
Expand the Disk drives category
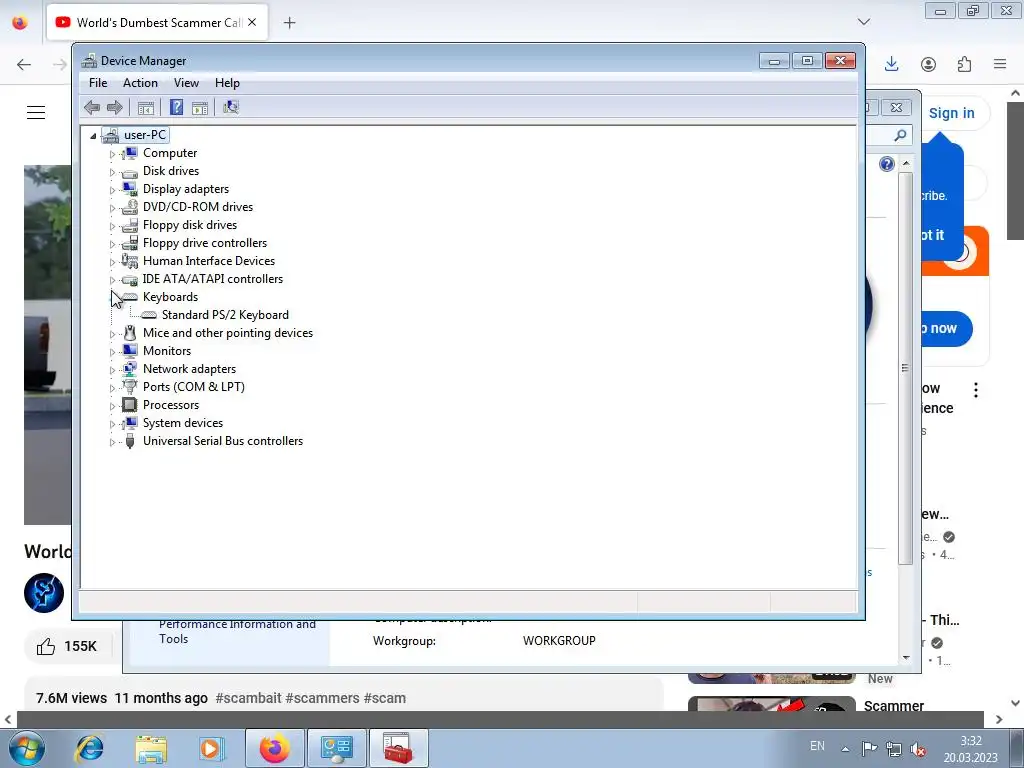112,172
